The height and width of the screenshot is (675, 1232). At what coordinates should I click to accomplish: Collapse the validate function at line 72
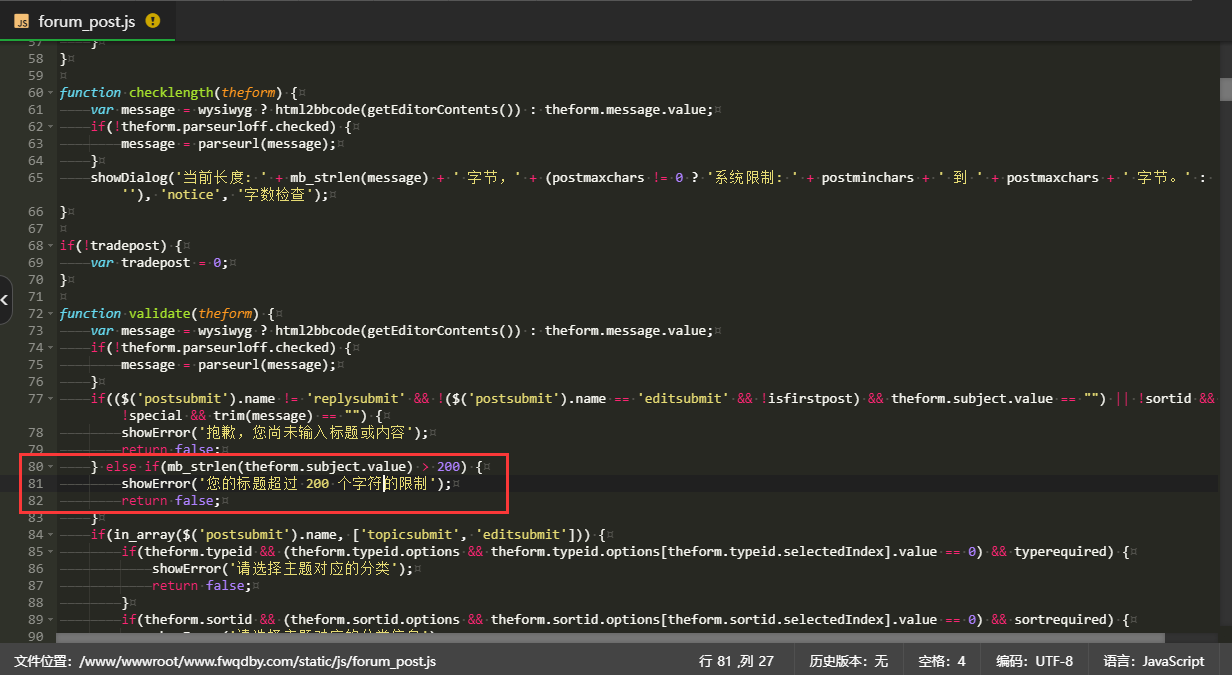click(x=51, y=313)
